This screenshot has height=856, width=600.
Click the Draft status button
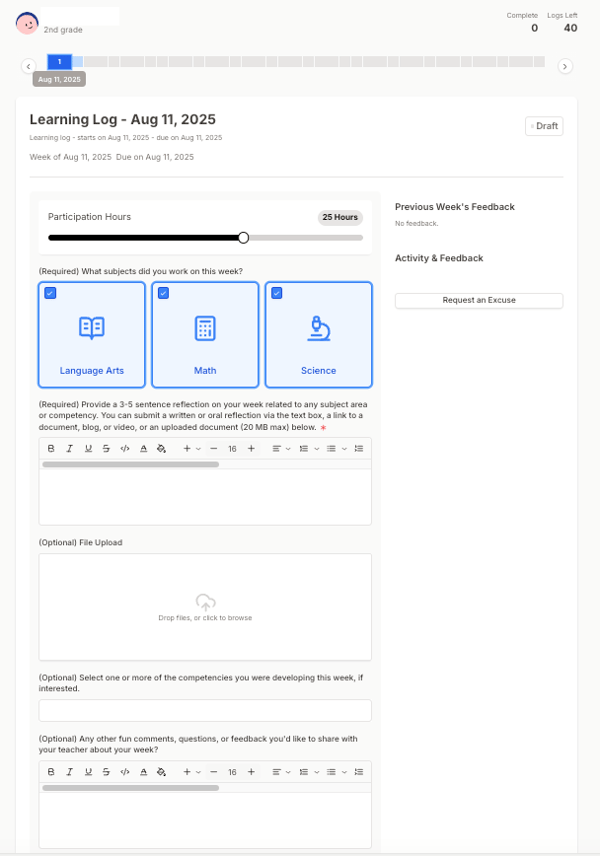(x=544, y=126)
